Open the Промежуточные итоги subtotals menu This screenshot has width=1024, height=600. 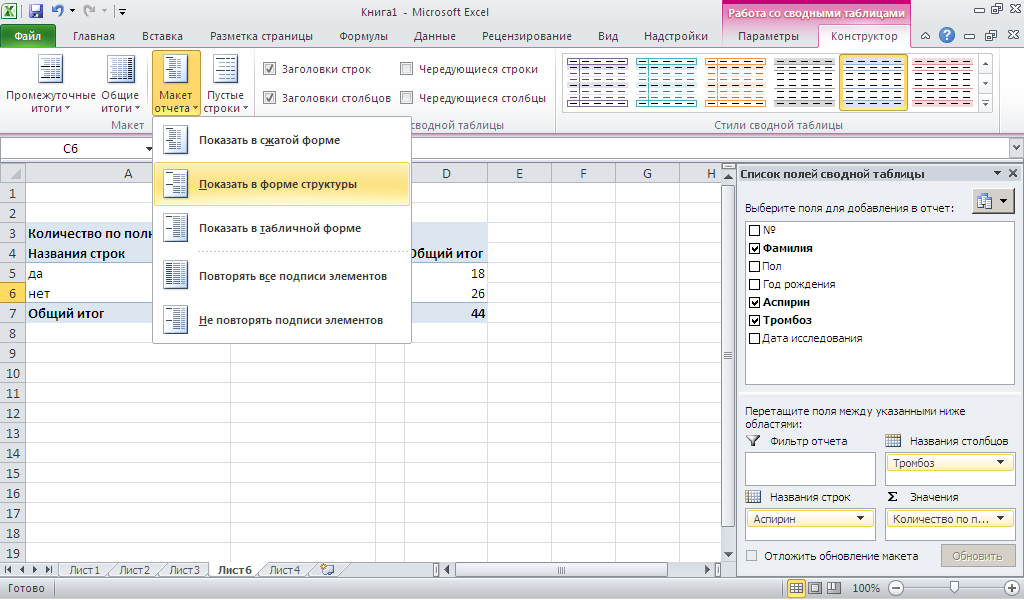50,84
